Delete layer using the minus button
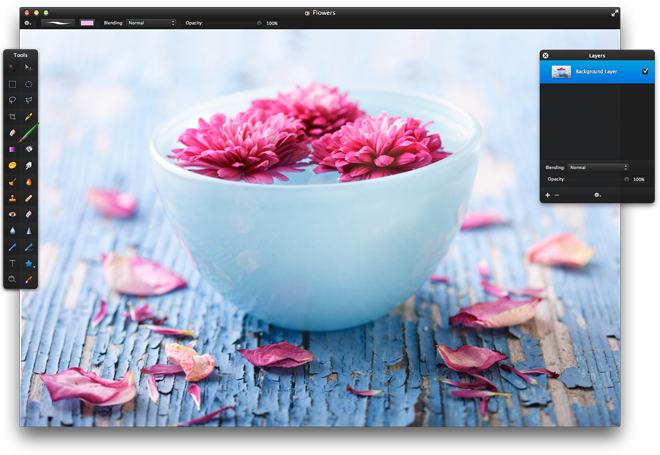Screen dimensions: 660x455 557,195
